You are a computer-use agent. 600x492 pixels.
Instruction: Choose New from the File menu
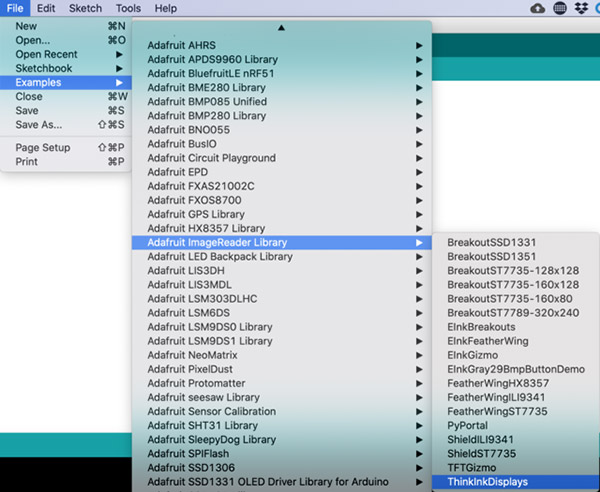66,26
